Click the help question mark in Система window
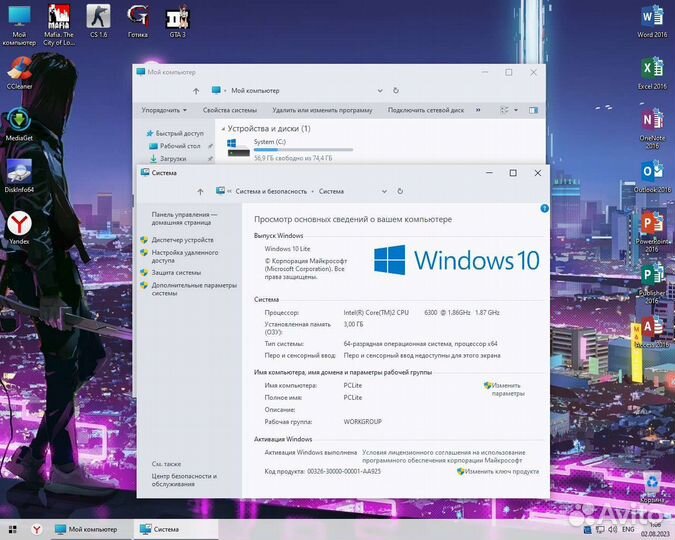The width and height of the screenshot is (675, 540). point(544,208)
